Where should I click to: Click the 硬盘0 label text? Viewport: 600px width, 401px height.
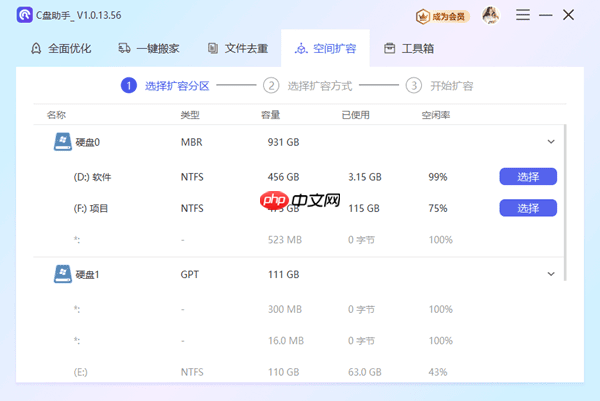coord(88,142)
